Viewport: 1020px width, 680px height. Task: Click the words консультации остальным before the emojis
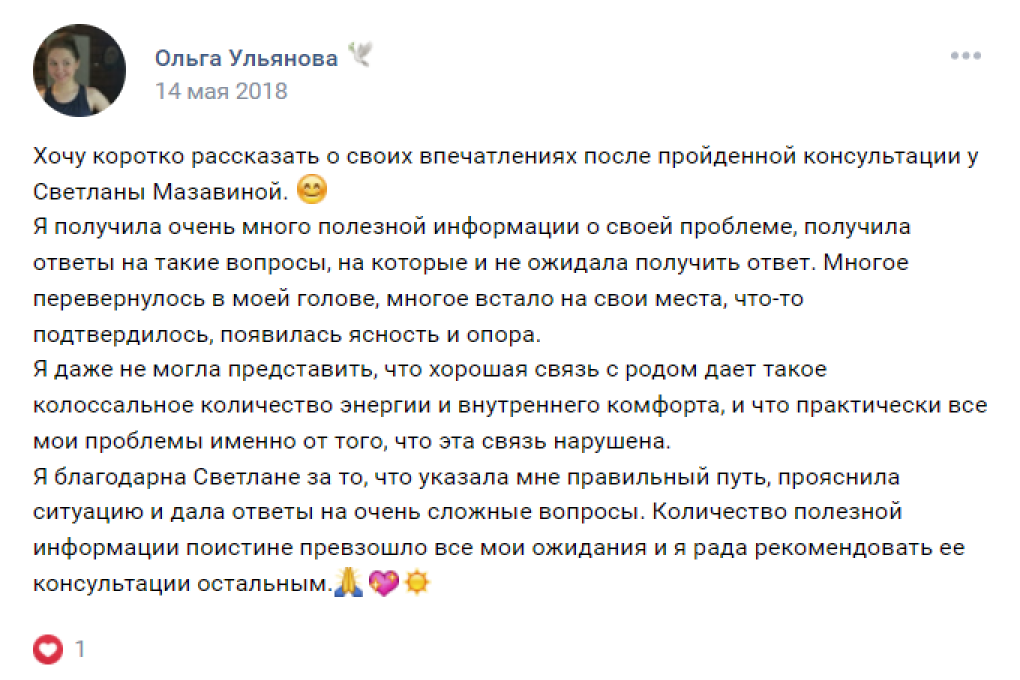point(180,584)
